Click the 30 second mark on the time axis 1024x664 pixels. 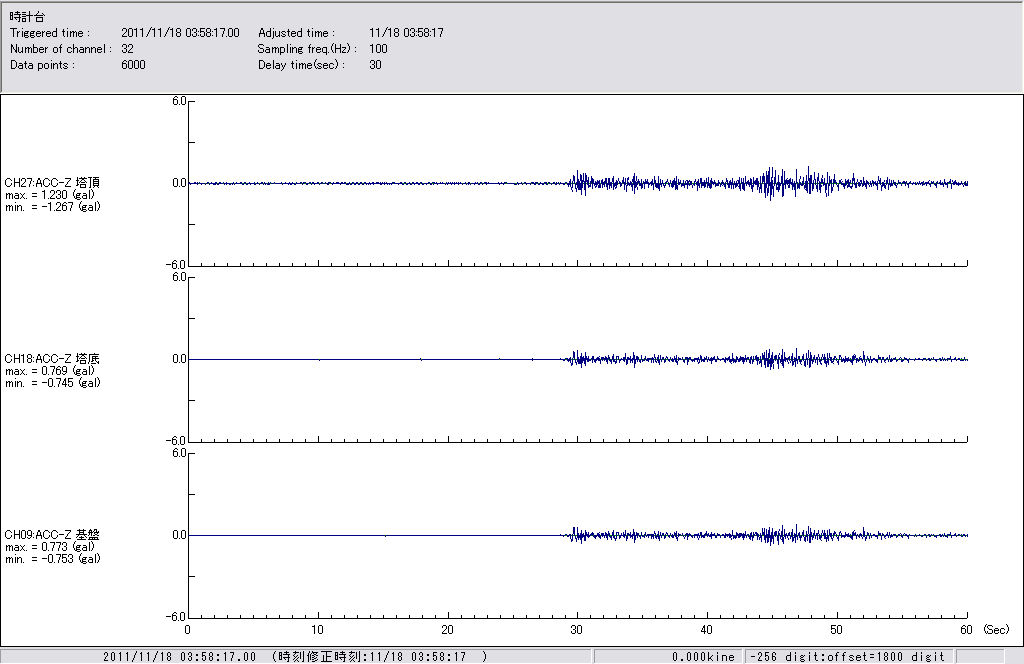tap(577, 630)
